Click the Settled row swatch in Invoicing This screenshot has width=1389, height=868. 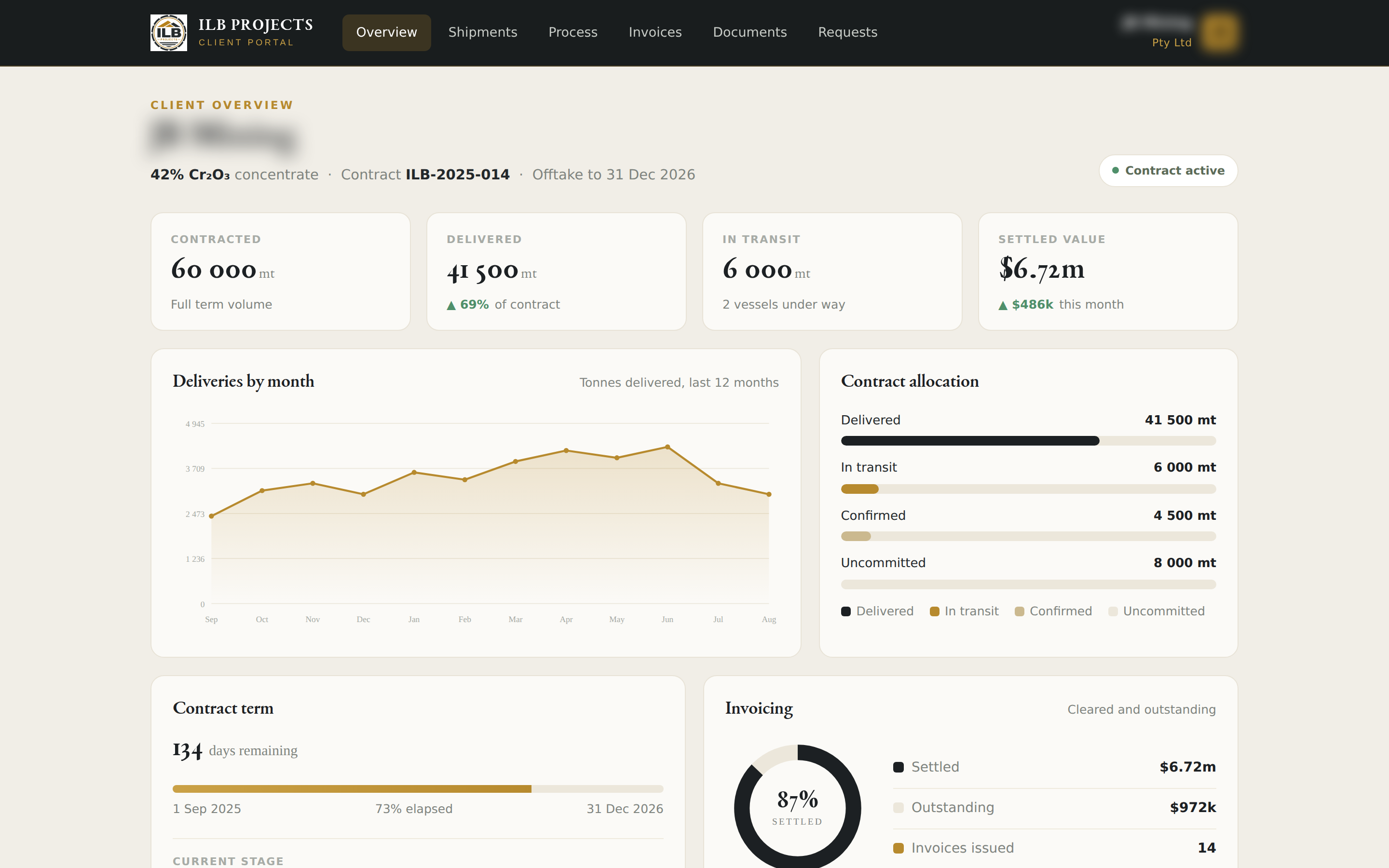898,767
